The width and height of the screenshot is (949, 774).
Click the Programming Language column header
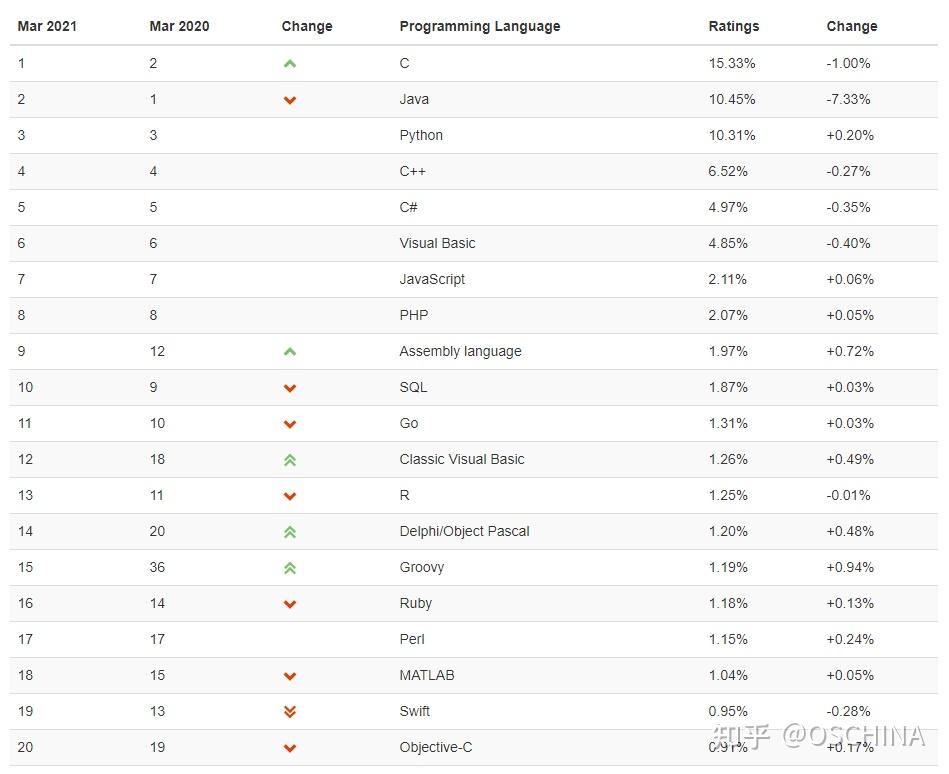tap(479, 26)
